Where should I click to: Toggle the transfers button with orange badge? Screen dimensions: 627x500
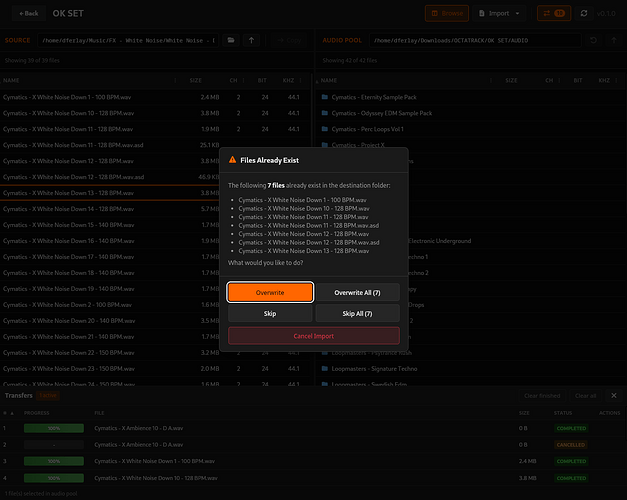point(554,14)
